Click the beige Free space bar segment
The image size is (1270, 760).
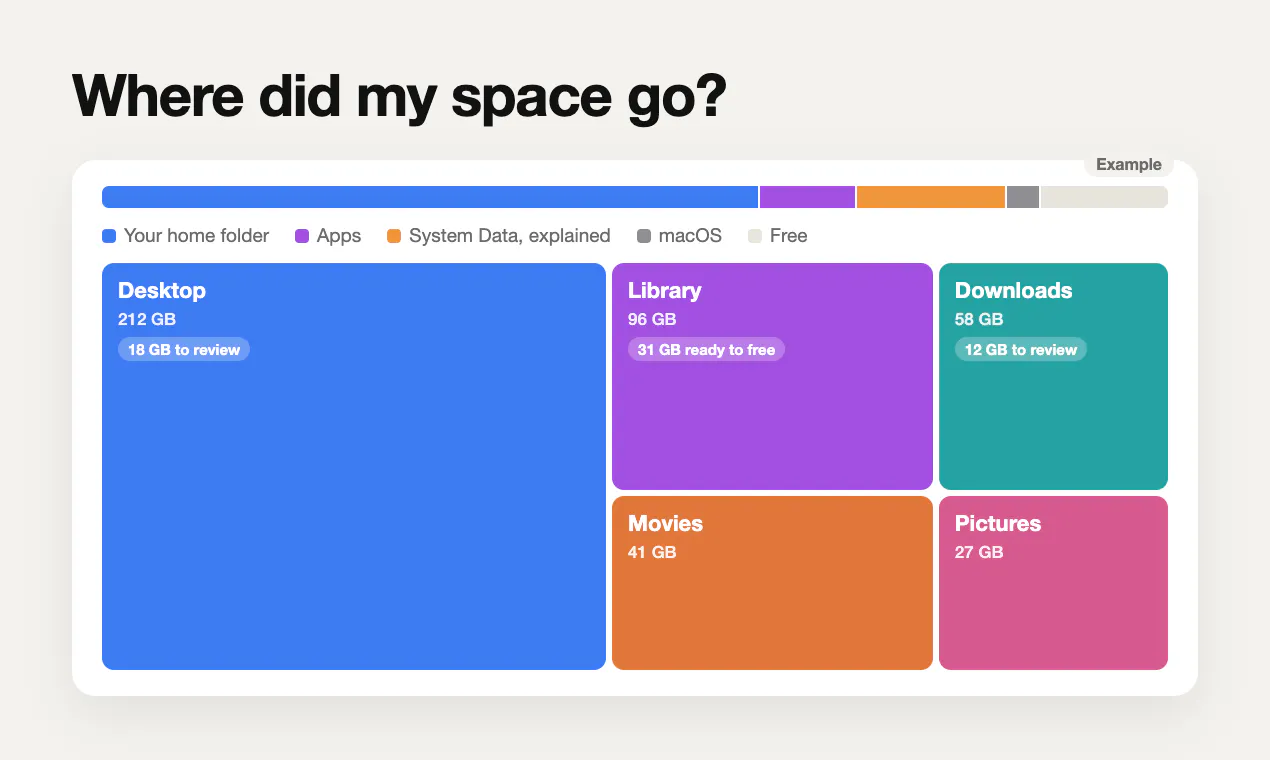(x=1104, y=197)
